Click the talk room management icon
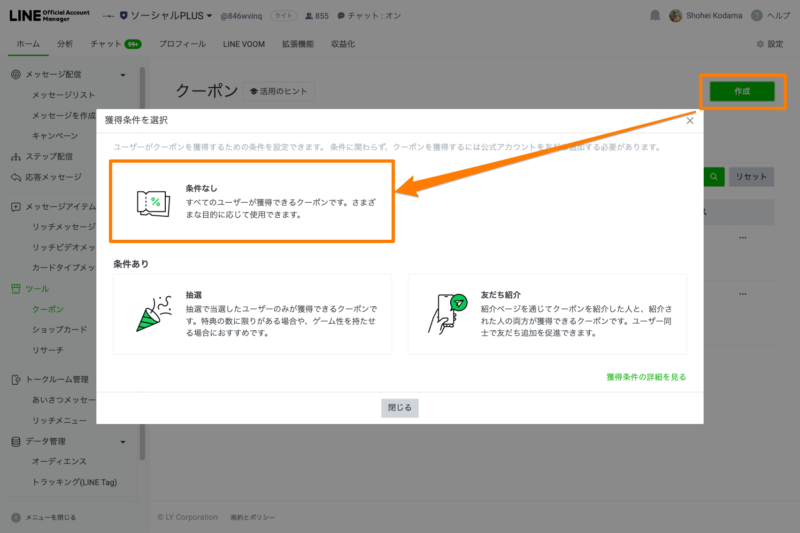This screenshot has width=800, height=533. [x=16, y=379]
